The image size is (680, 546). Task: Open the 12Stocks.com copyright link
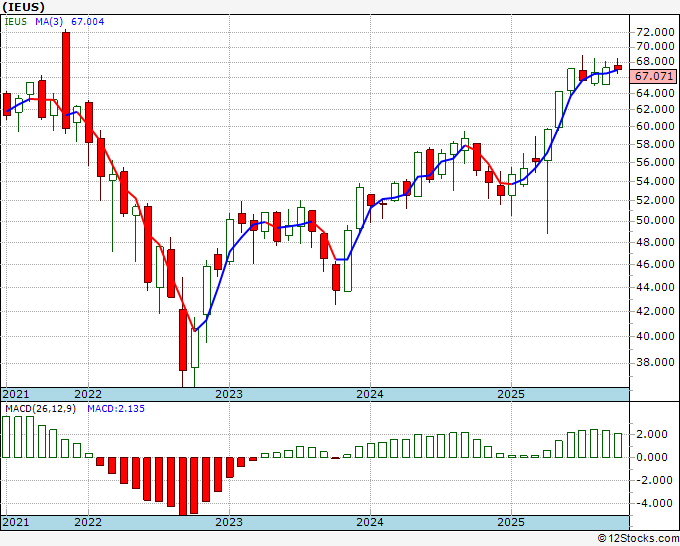pyautogui.click(x=638, y=538)
